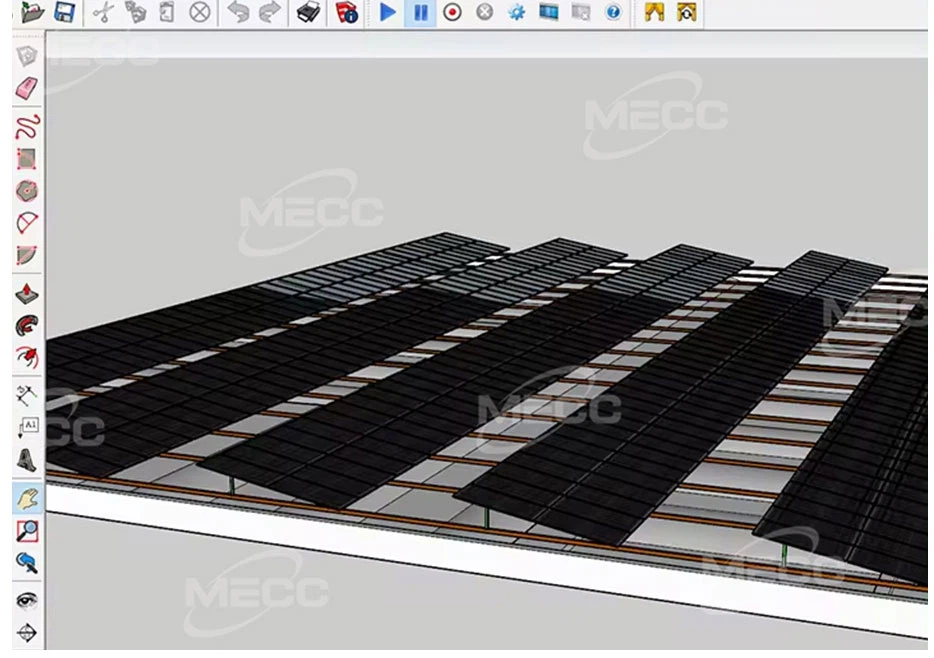934x658 pixels.
Task: Toggle the Pause button
Action: [421, 12]
